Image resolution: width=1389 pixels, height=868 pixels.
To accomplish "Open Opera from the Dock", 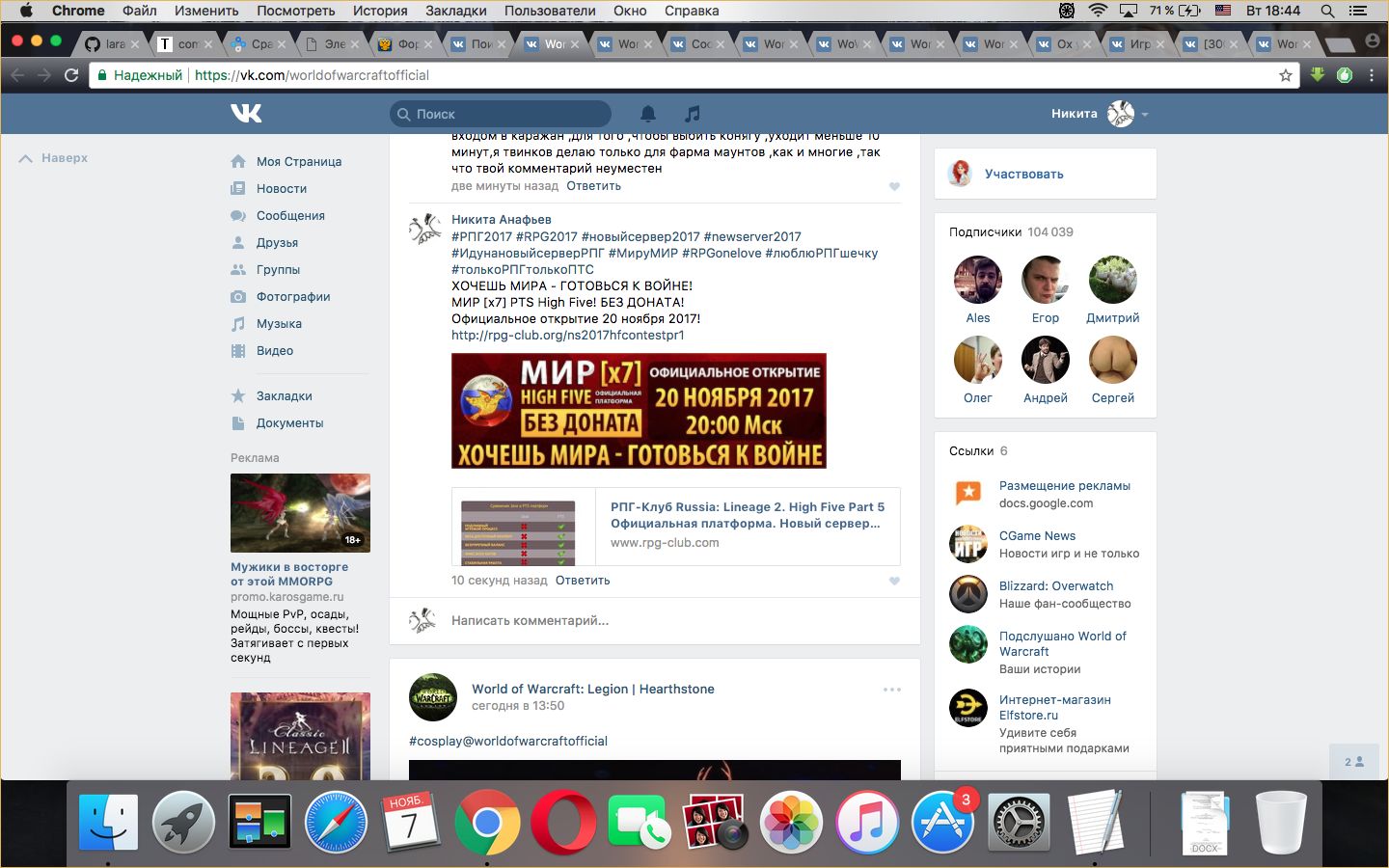I will tap(563, 822).
